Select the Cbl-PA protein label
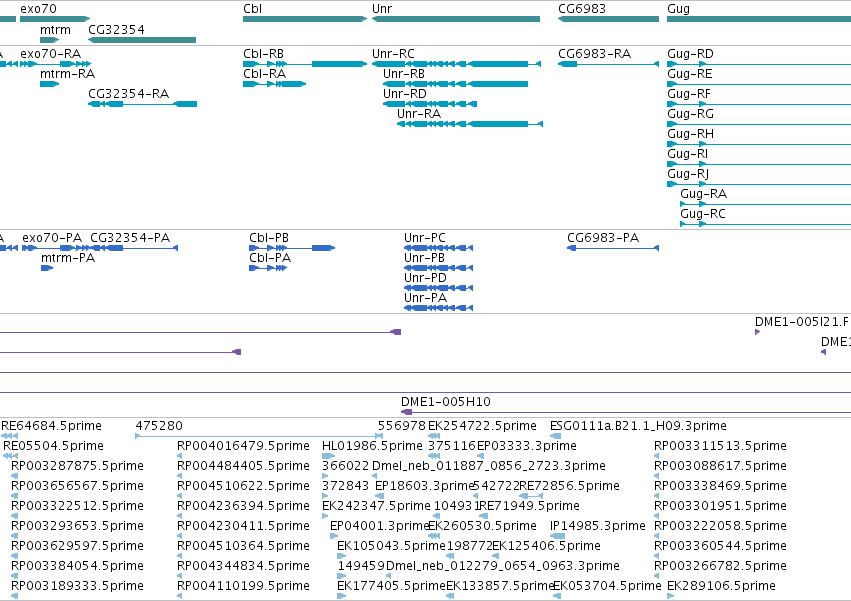This screenshot has height=601, width=851. pyautogui.click(x=270, y=258)
